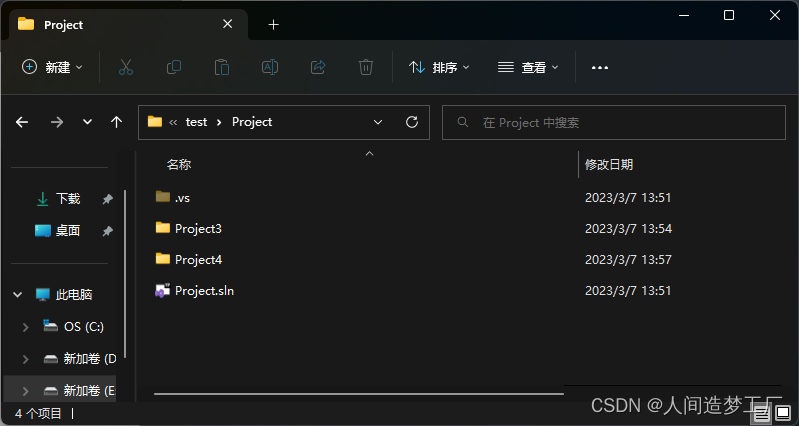The width and height of the screenshot is (799, 426).
Task: Open the 排序 (Sort) dropdown
Action: pyautogui.click(x=439, y=67)
